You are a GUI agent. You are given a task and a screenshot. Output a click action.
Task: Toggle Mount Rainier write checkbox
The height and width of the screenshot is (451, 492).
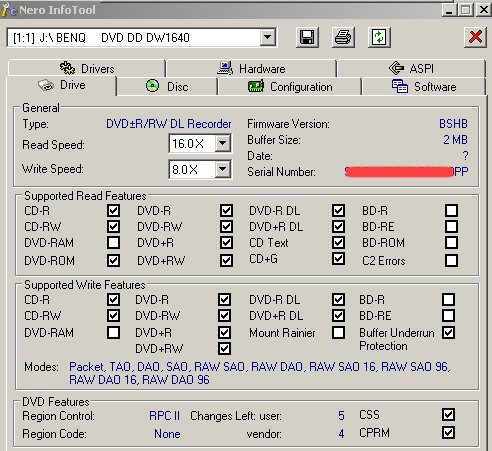click(x=338, y=332)
